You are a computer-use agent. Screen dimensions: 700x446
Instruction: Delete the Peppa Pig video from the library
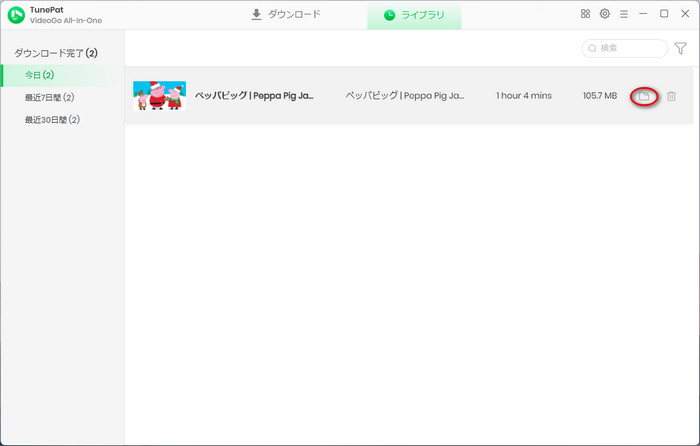671,96
